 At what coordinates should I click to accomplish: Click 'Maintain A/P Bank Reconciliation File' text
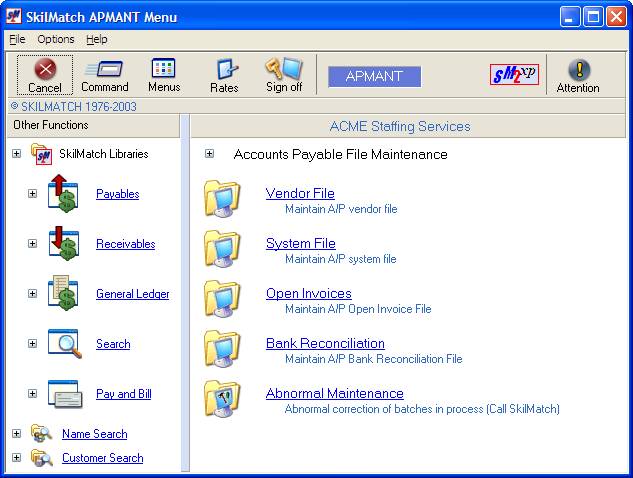373,359
